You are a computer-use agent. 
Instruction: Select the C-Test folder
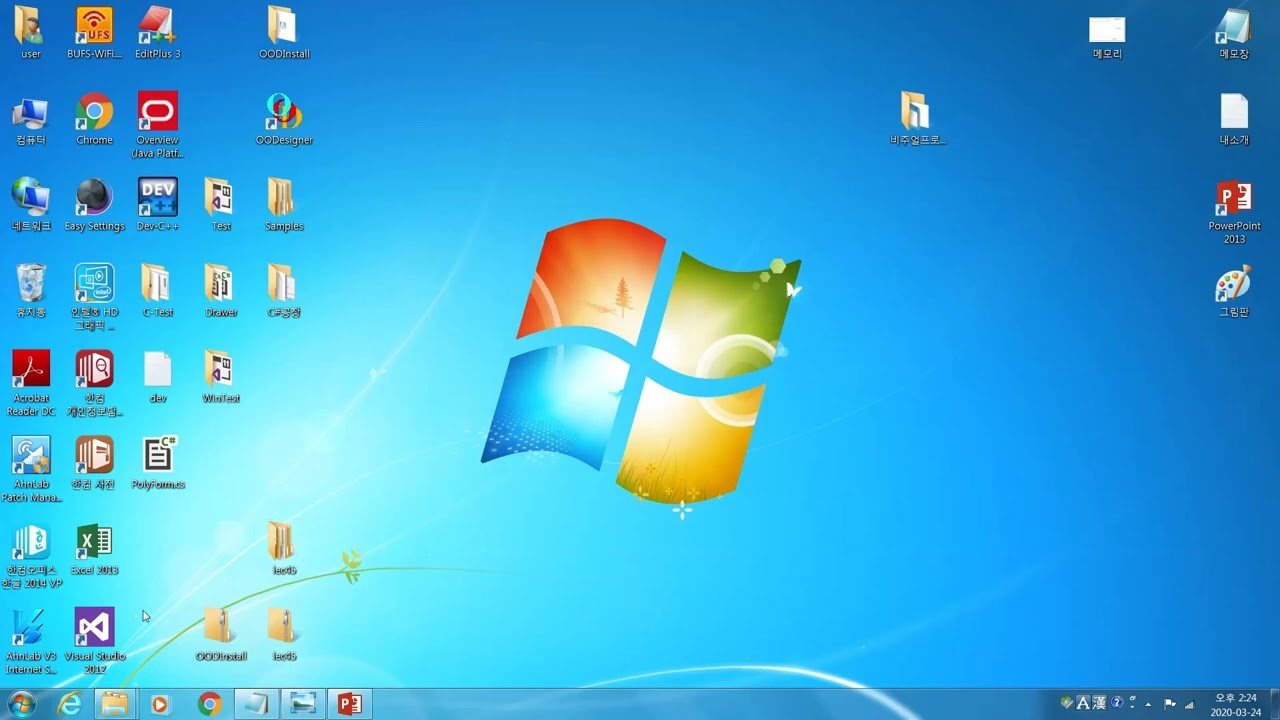pyautogui.click(x=157, y=292)
